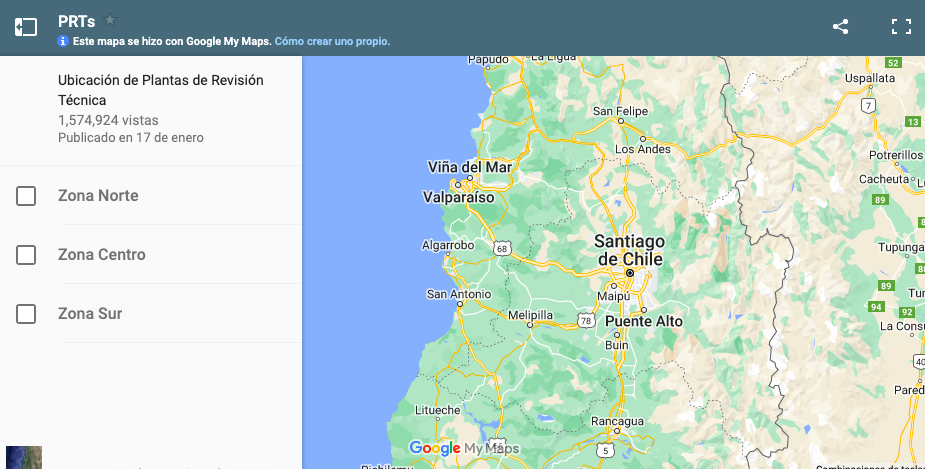Click the green route 13 marker

coord(913,122)
